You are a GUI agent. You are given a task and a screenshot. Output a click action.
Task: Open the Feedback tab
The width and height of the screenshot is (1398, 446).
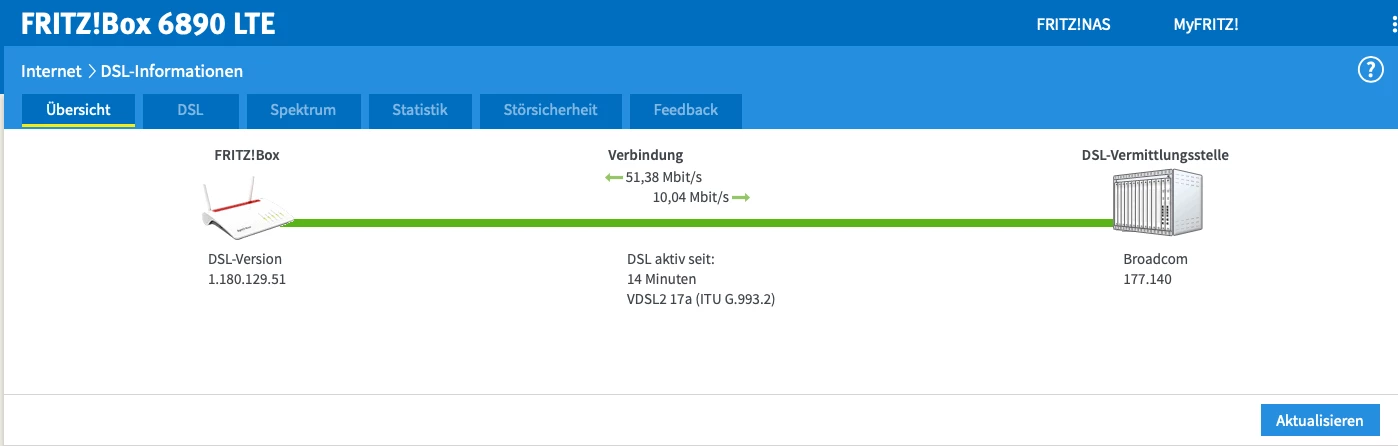(686, 110)
